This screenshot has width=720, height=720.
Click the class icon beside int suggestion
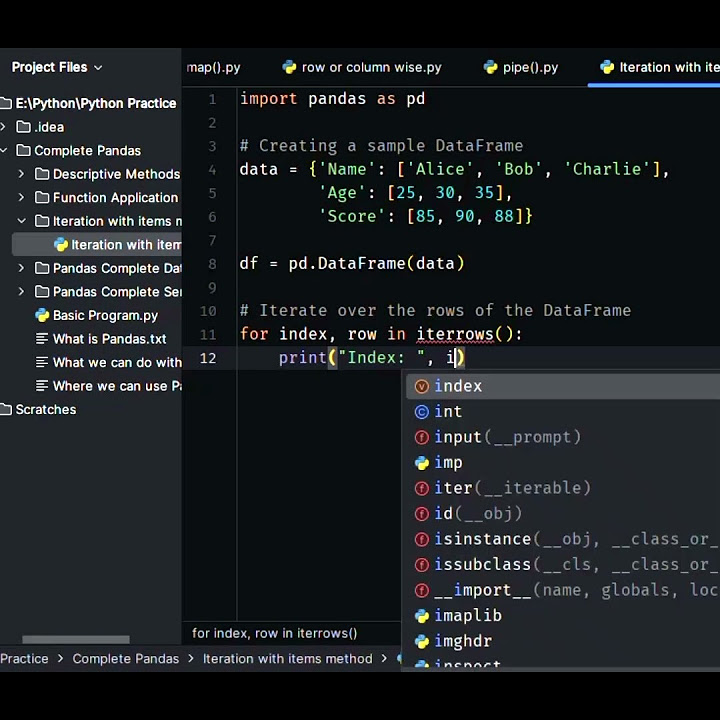pos(422,412)
